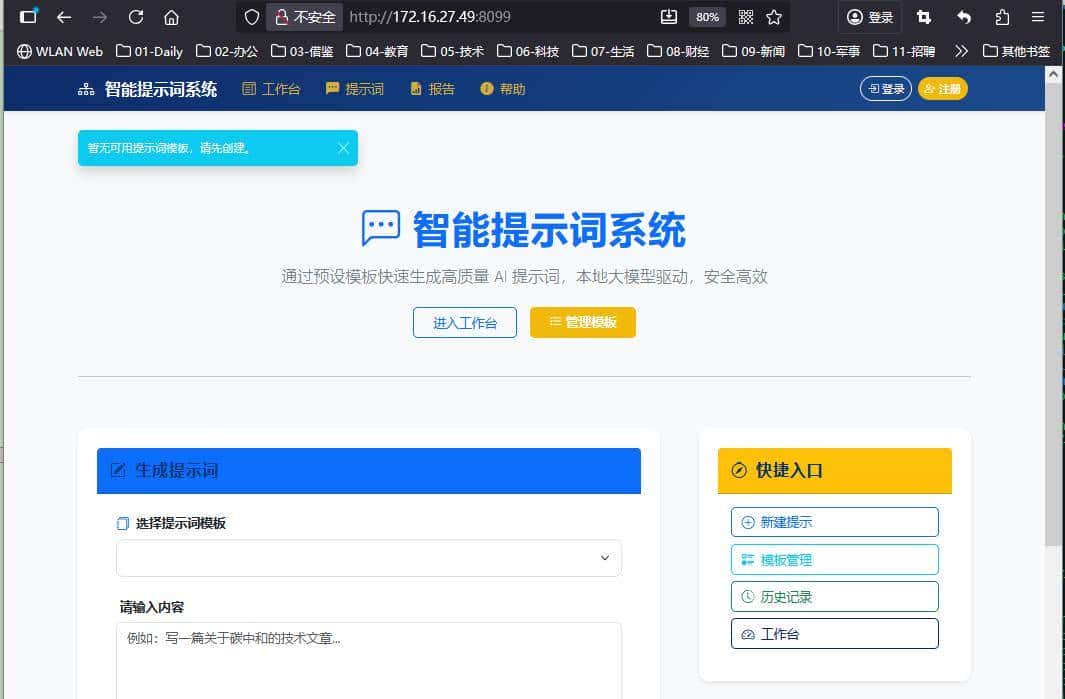Click the 进入工作台 button
Image resolution: width=1065 pixels, height=699 pixels.
[464, 322]
